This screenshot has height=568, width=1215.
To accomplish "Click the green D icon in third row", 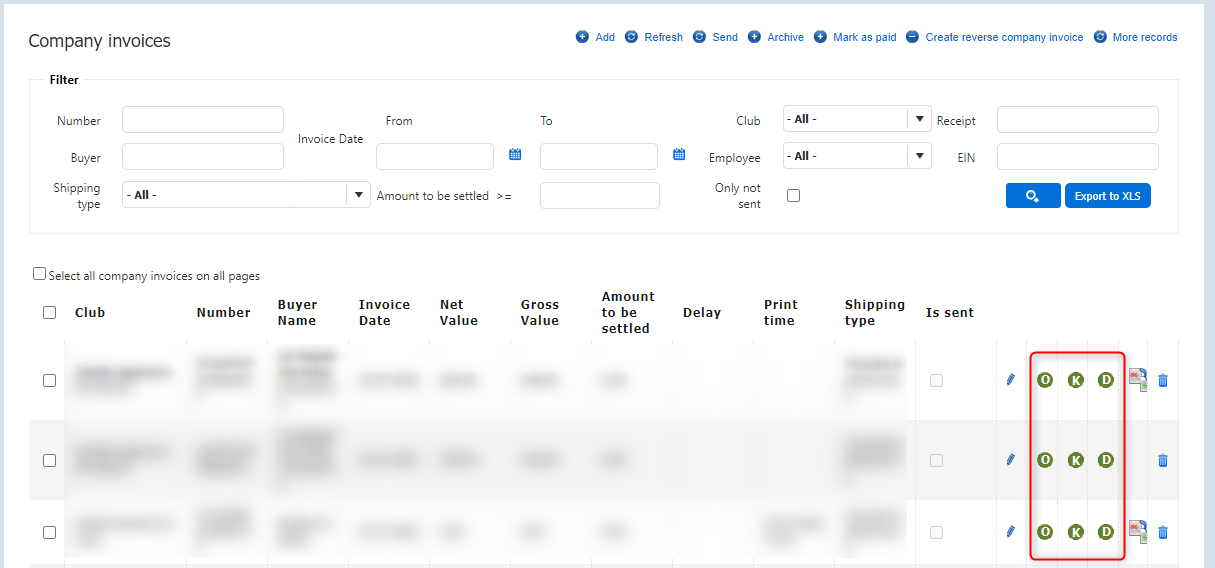I will (1106, 532).
